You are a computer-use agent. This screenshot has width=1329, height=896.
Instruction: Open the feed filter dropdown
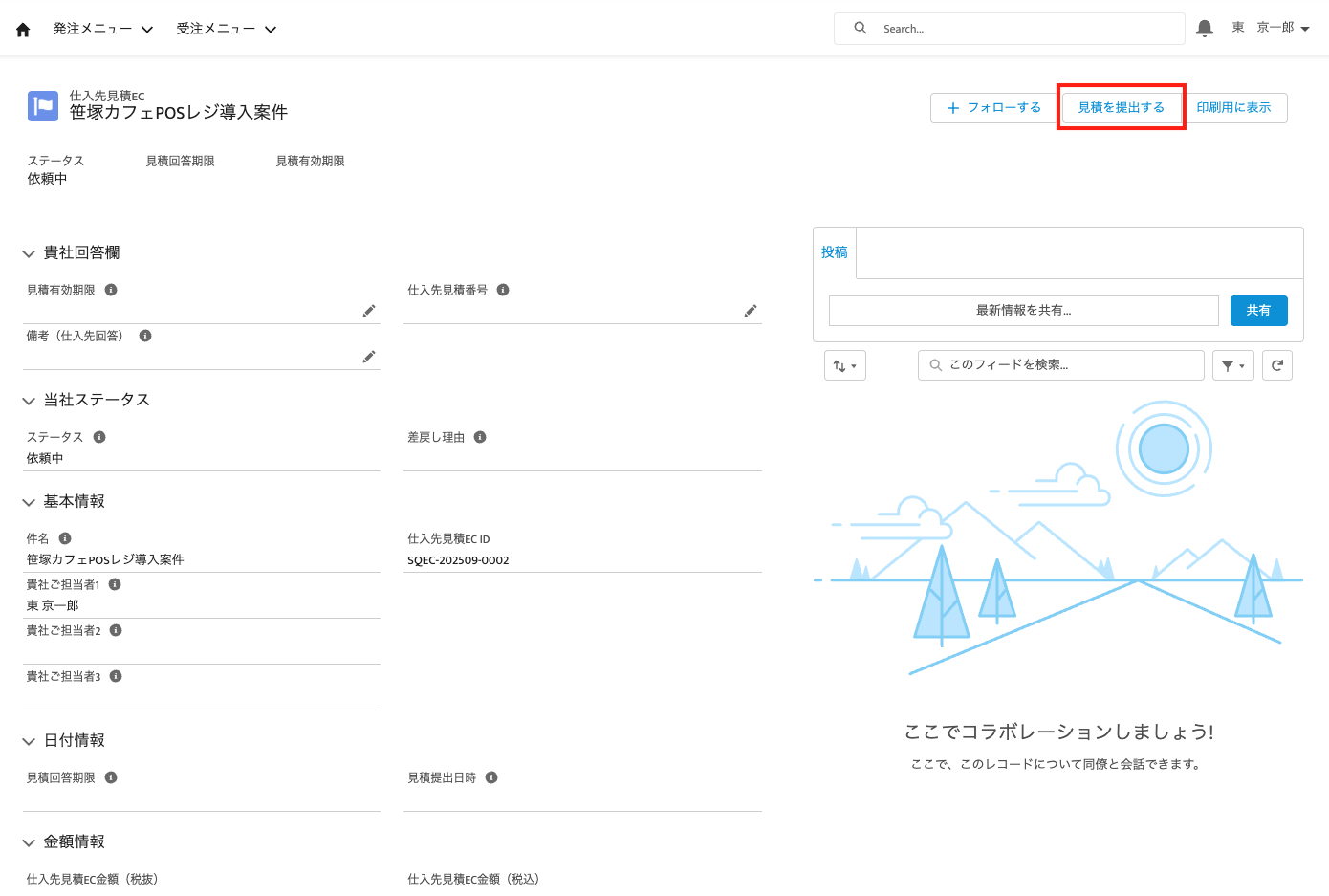[1233, 365]
